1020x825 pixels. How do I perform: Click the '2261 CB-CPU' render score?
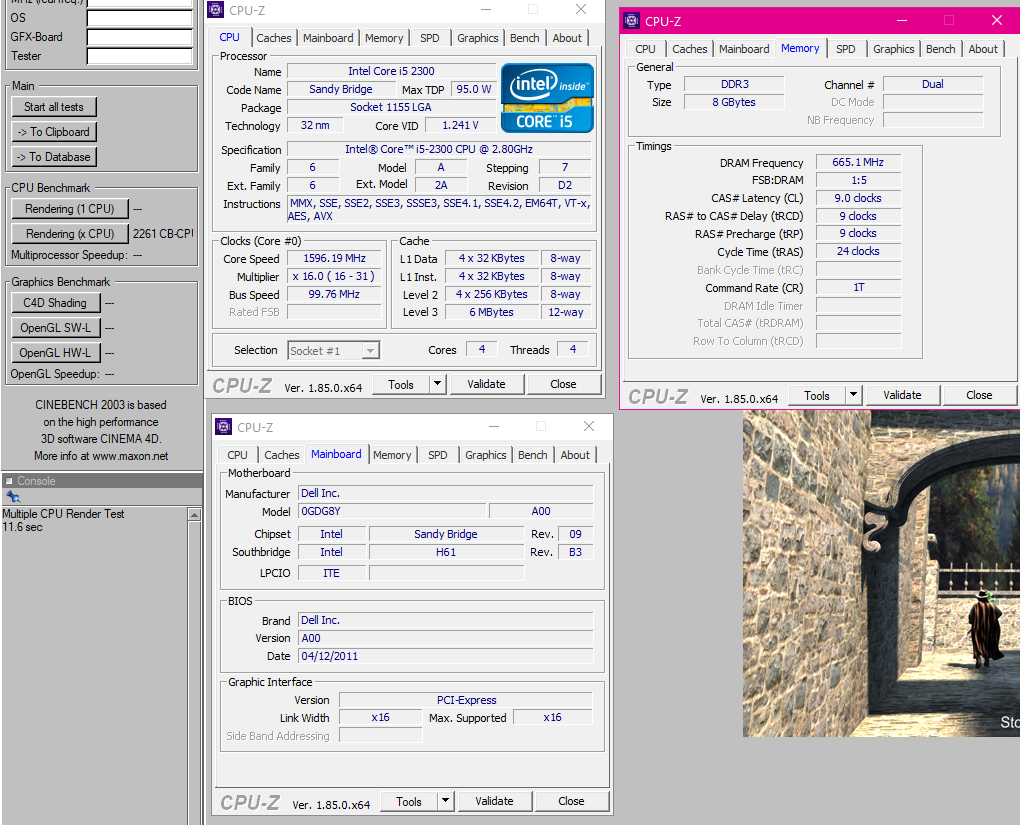pyautogui.click(x=163, y=234)
